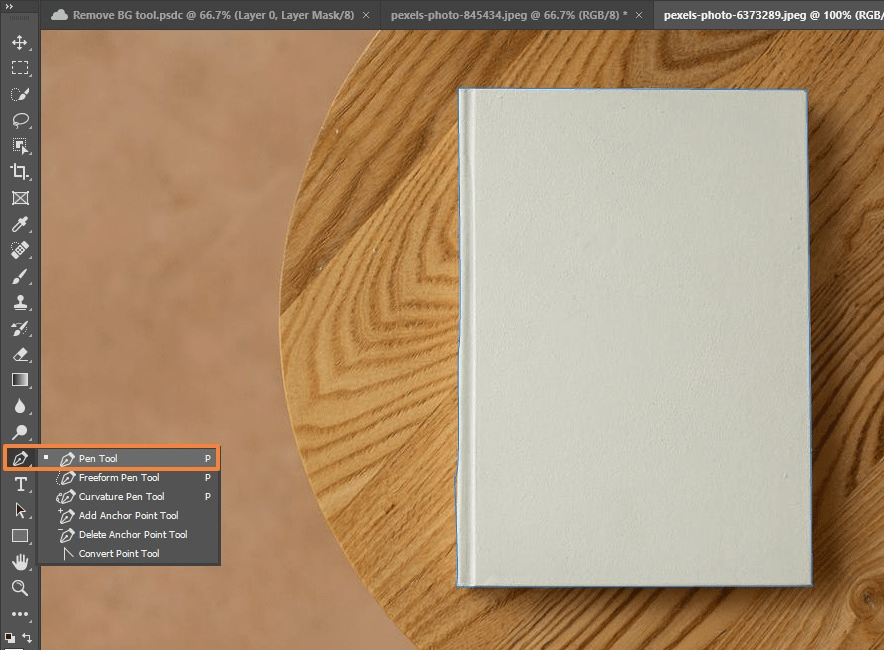The width and height of the screenshot is (884, 650).
Task: Select the Gradient tool
Action: click(19, 380)
